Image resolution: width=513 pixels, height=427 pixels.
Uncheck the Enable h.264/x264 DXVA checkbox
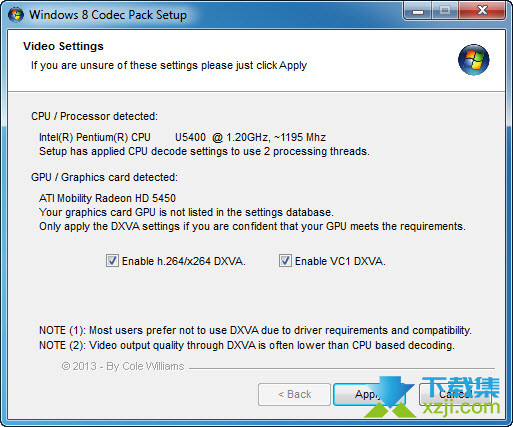coord(112,261)
